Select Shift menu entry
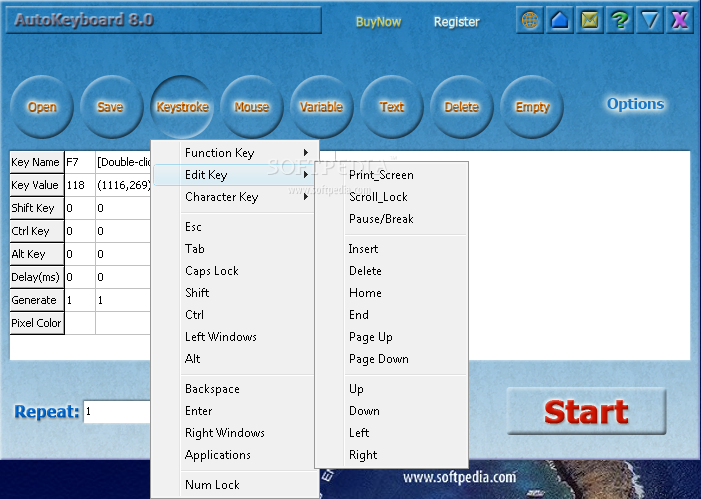 pyautogui.click(x=235, y=293)
